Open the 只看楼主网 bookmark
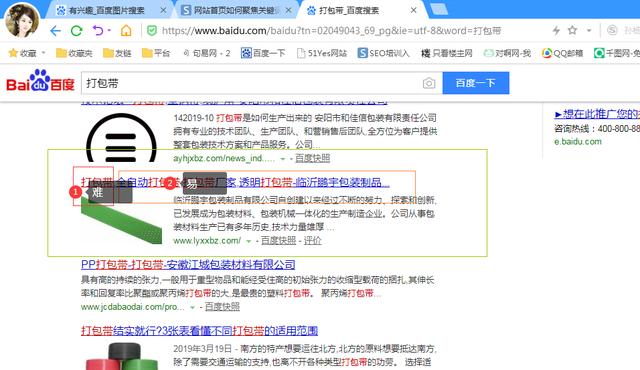 click(447, 53)
